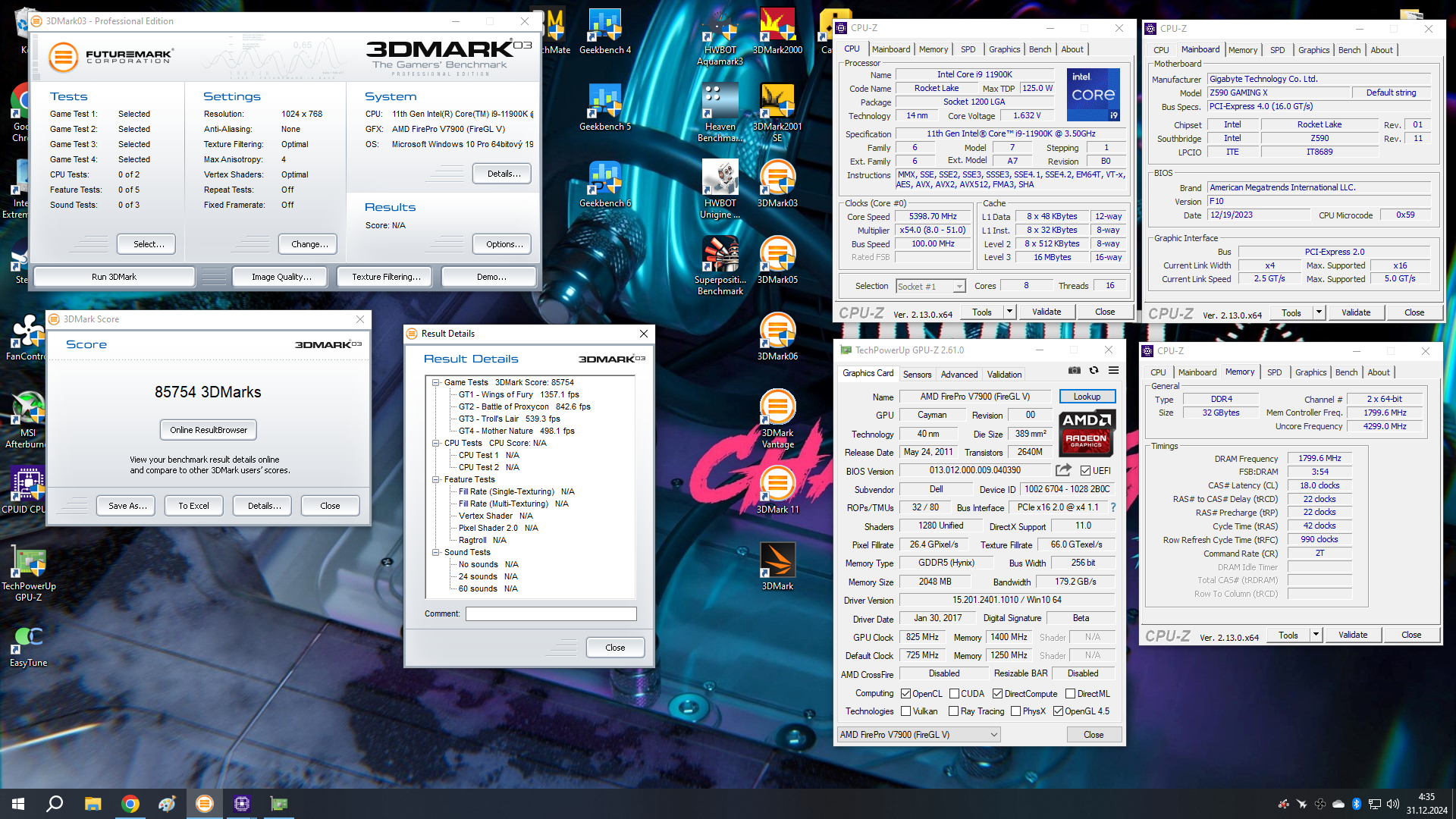Image resolution: width=1456 pixels, height=819 pixels.
Task: Toggle the Vulkan checkbox
Action: pyautogui.click(x=905, y=711)
